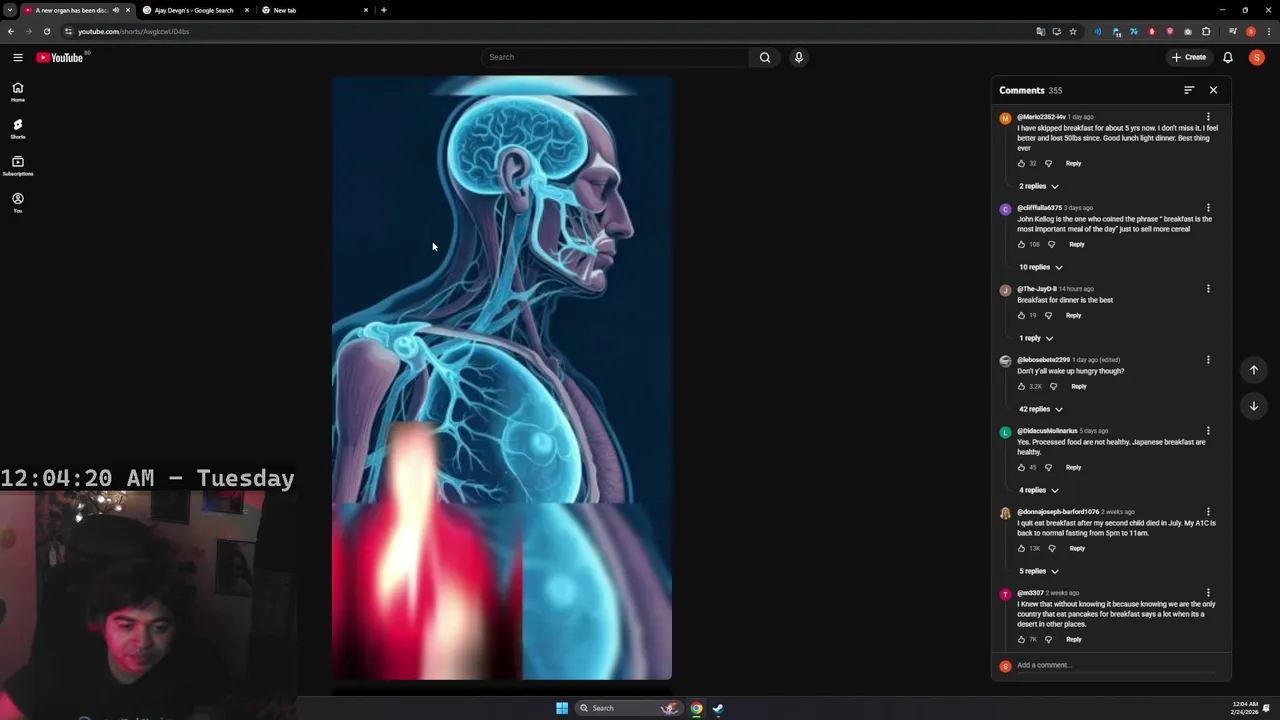Viewport: 1280px width, 720px height.
Task: Dislike the comment by @cliffalla6375
Action: coord(1051,244)
